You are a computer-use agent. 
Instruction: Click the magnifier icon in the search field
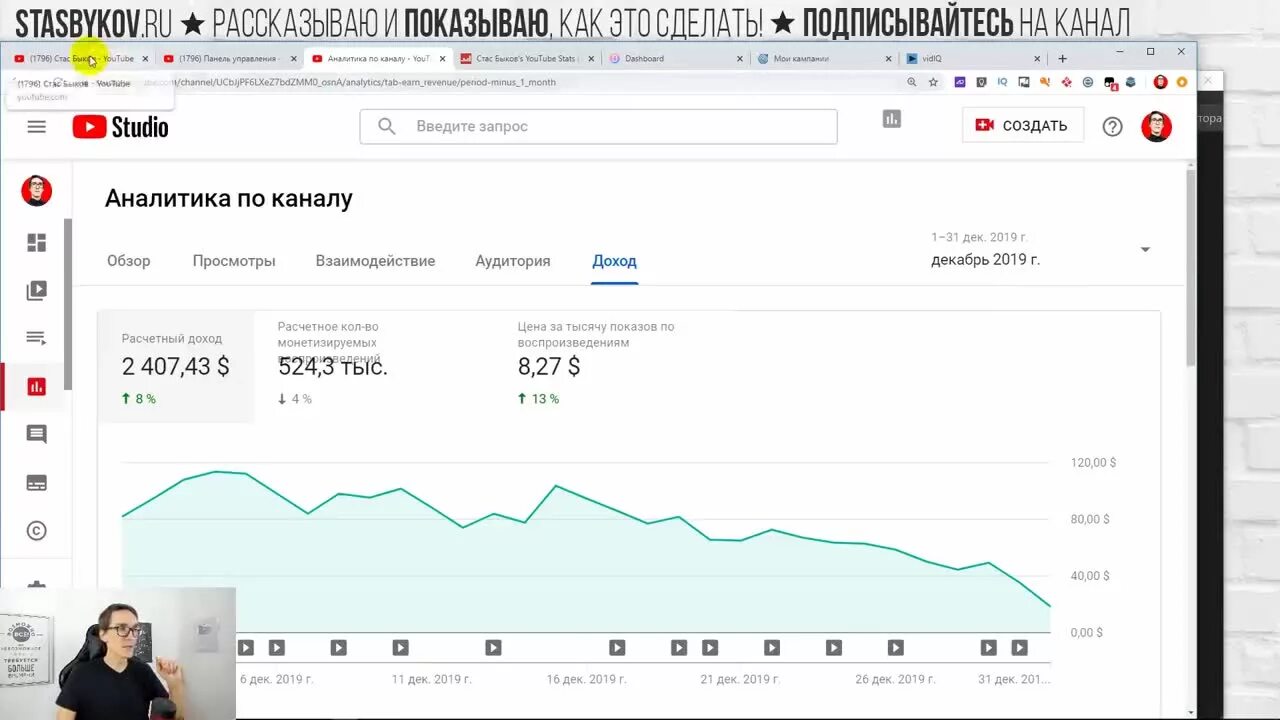point(386,126)
